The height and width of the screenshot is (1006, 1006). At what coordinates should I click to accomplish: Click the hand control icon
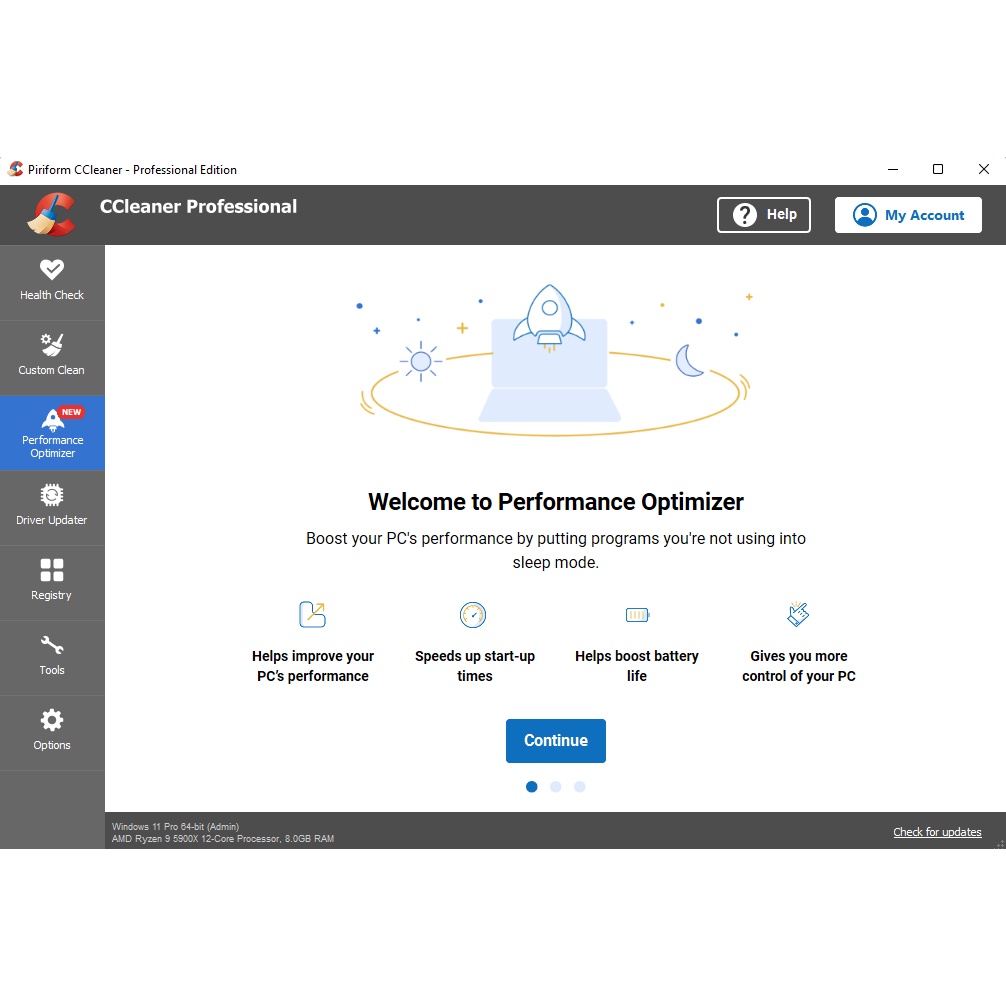pyautogui.click(x=798, y=614)
